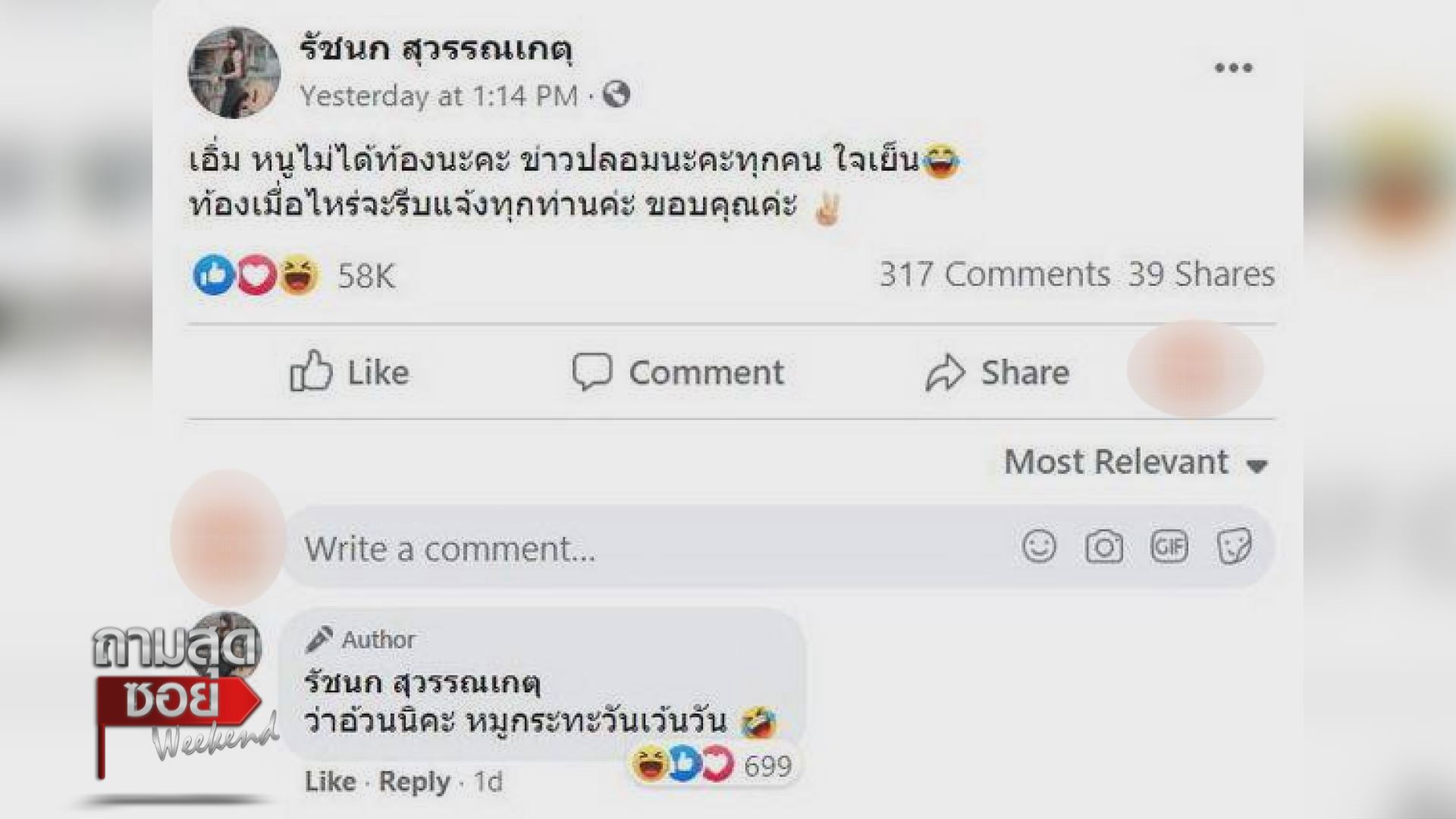Open the three-dot post options menu

1233,68
